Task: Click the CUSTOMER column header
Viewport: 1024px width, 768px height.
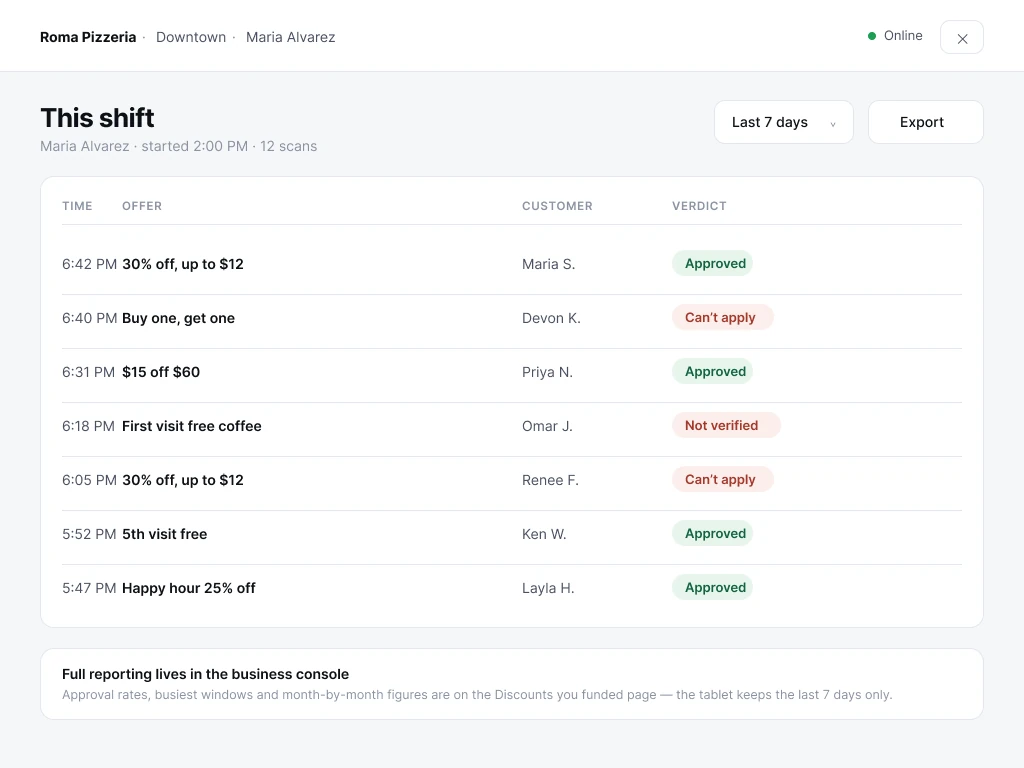Action: coord(557,206)
